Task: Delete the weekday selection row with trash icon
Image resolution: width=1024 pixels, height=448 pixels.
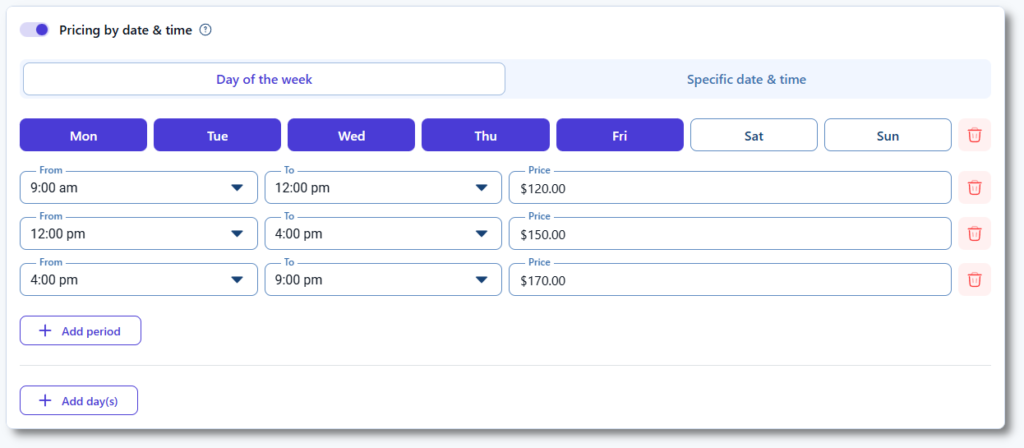Action: 974,135
